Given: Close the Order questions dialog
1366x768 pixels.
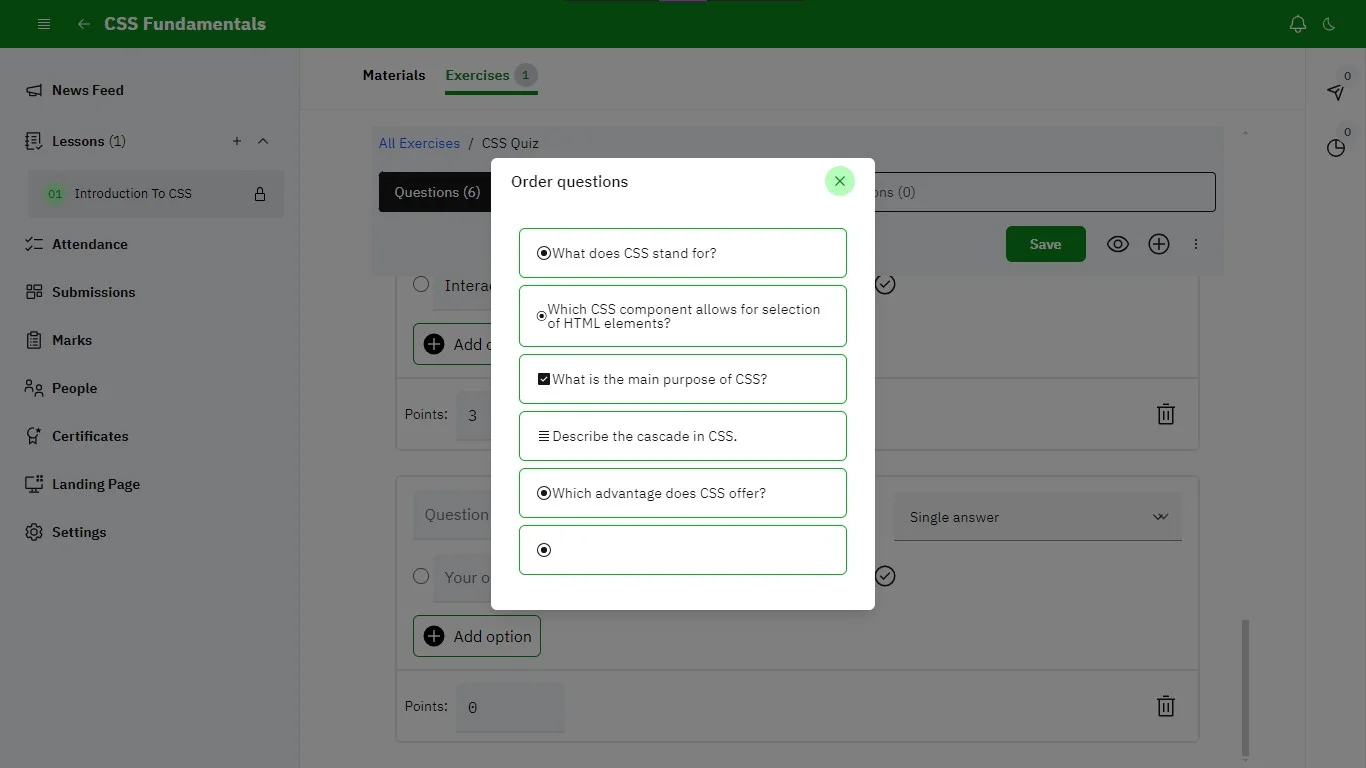Looking at the screenshot, I should tap(840, 181).
